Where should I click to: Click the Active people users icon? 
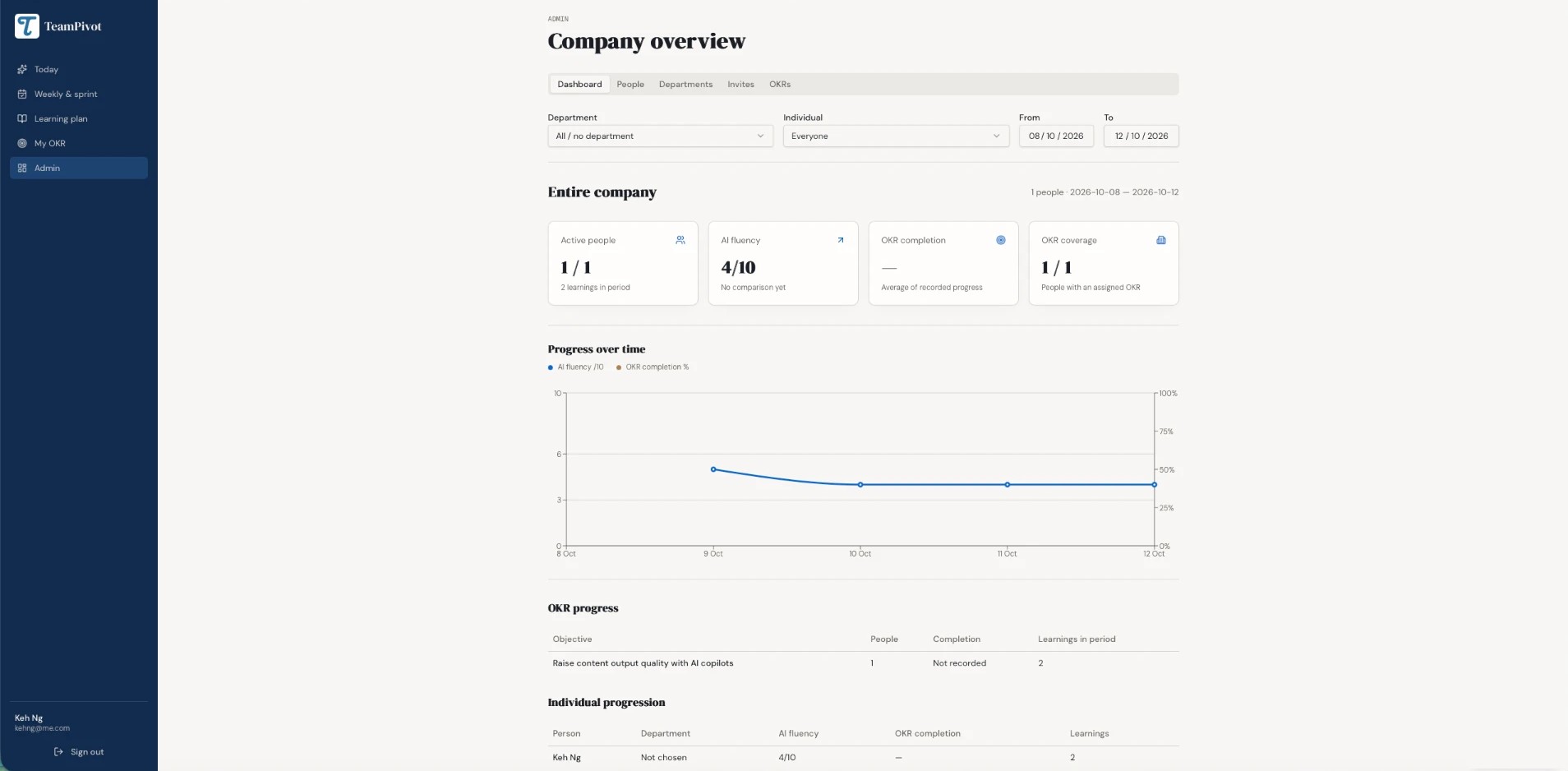[x=680, y=240]
